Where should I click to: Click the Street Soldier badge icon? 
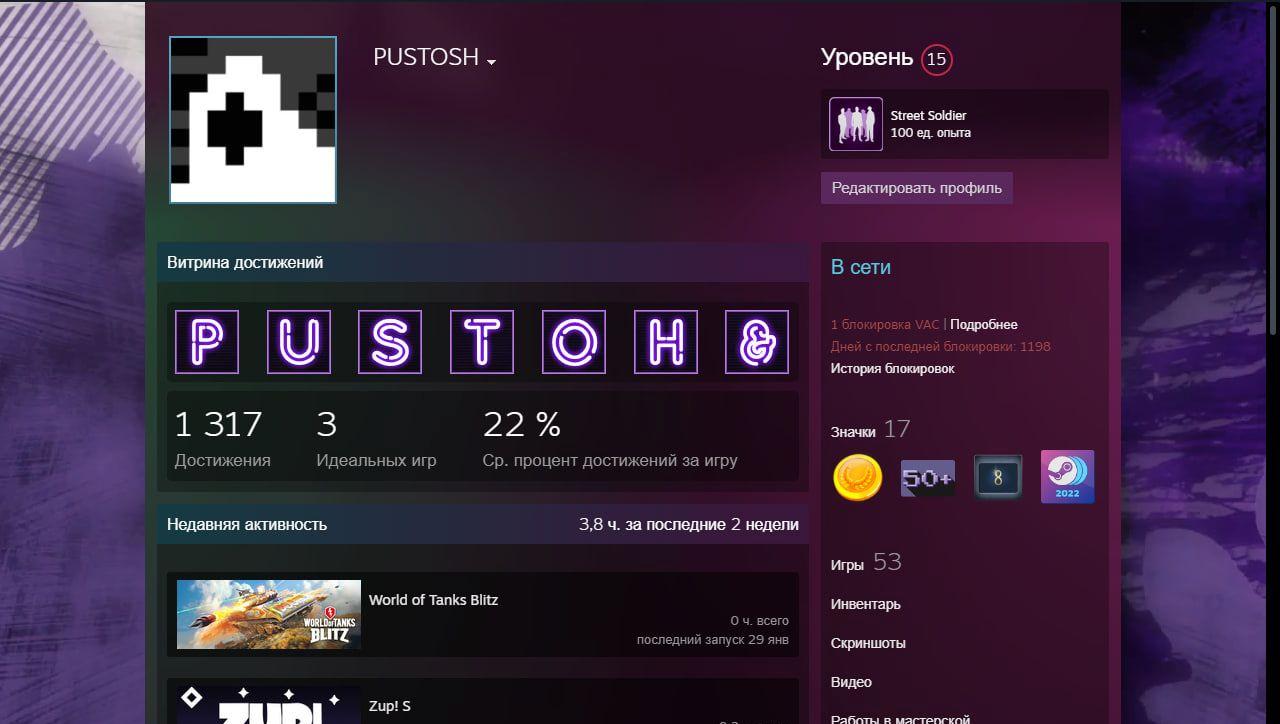(x=856, y=124)
